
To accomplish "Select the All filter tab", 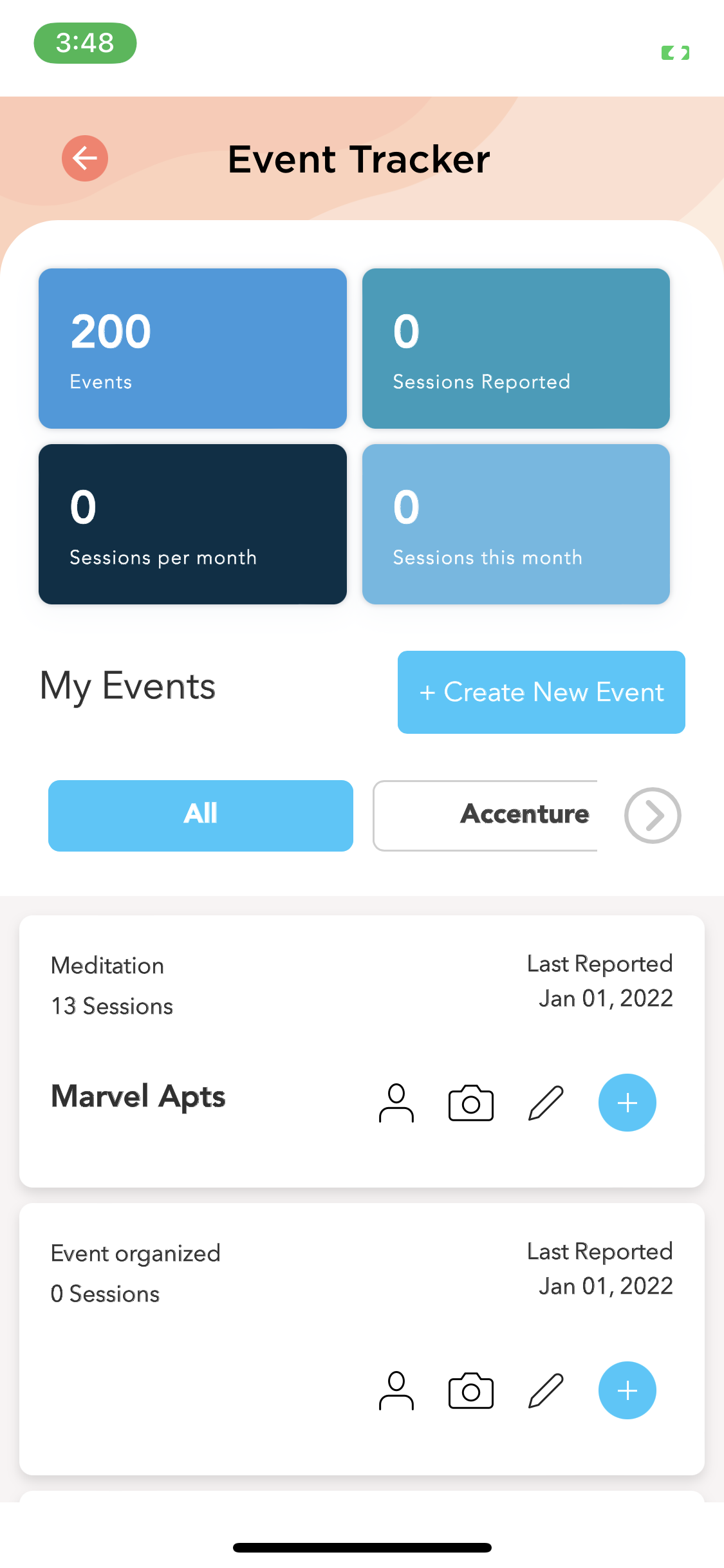I will [201, 816].
